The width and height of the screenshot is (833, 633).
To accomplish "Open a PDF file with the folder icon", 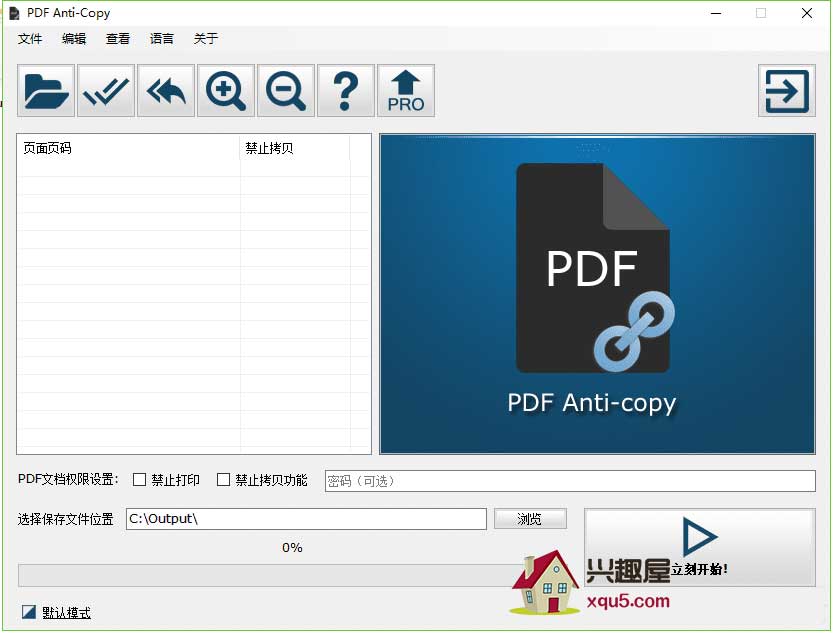I will pos(46,90).
